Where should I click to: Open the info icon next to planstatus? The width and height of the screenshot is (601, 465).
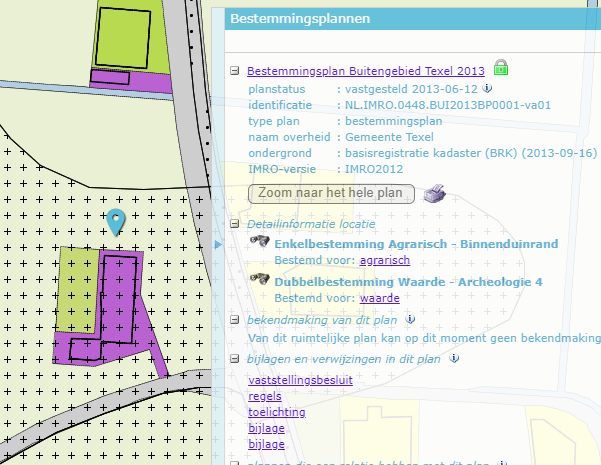point(487,88)
